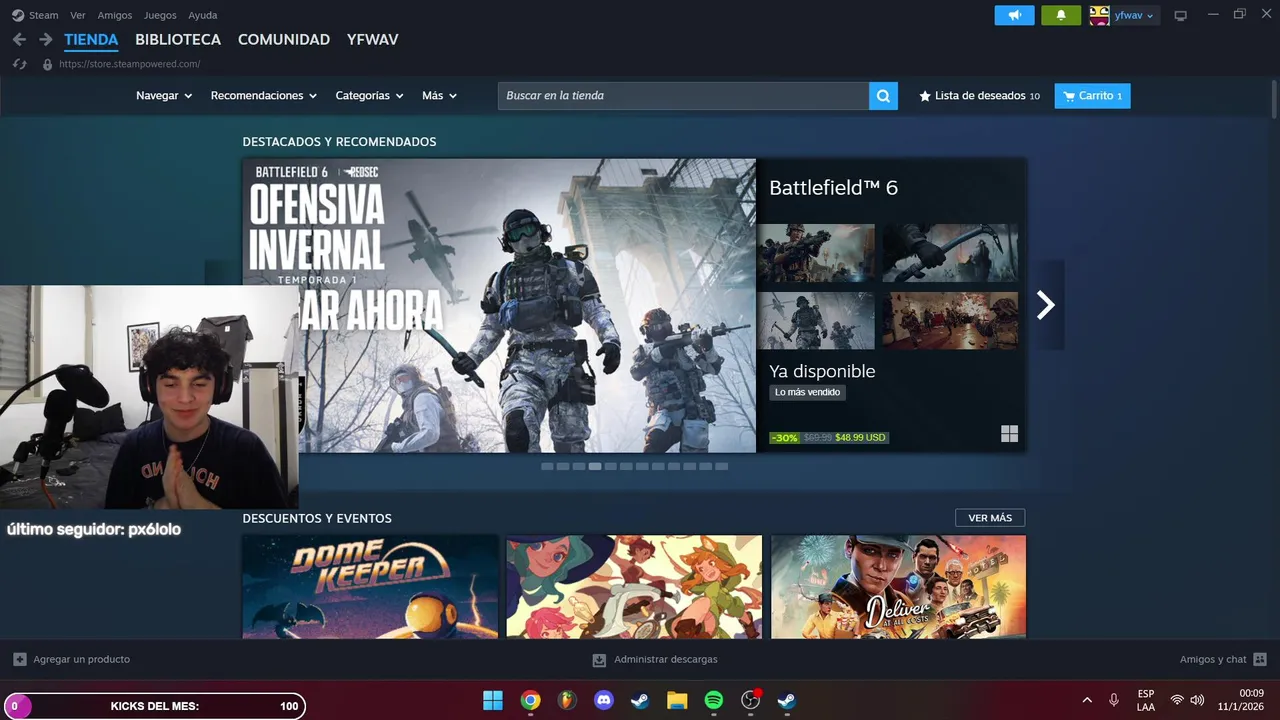Open the Deliver At All Costs card
The image size is (1280, 720).
pos(898,587)
